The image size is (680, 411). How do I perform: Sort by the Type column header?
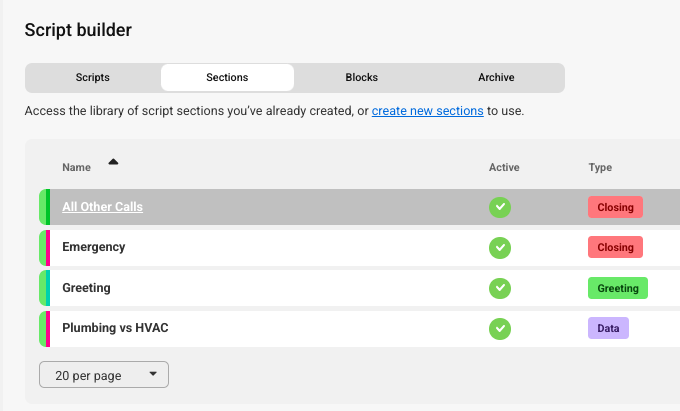click(x=600, y=167)
